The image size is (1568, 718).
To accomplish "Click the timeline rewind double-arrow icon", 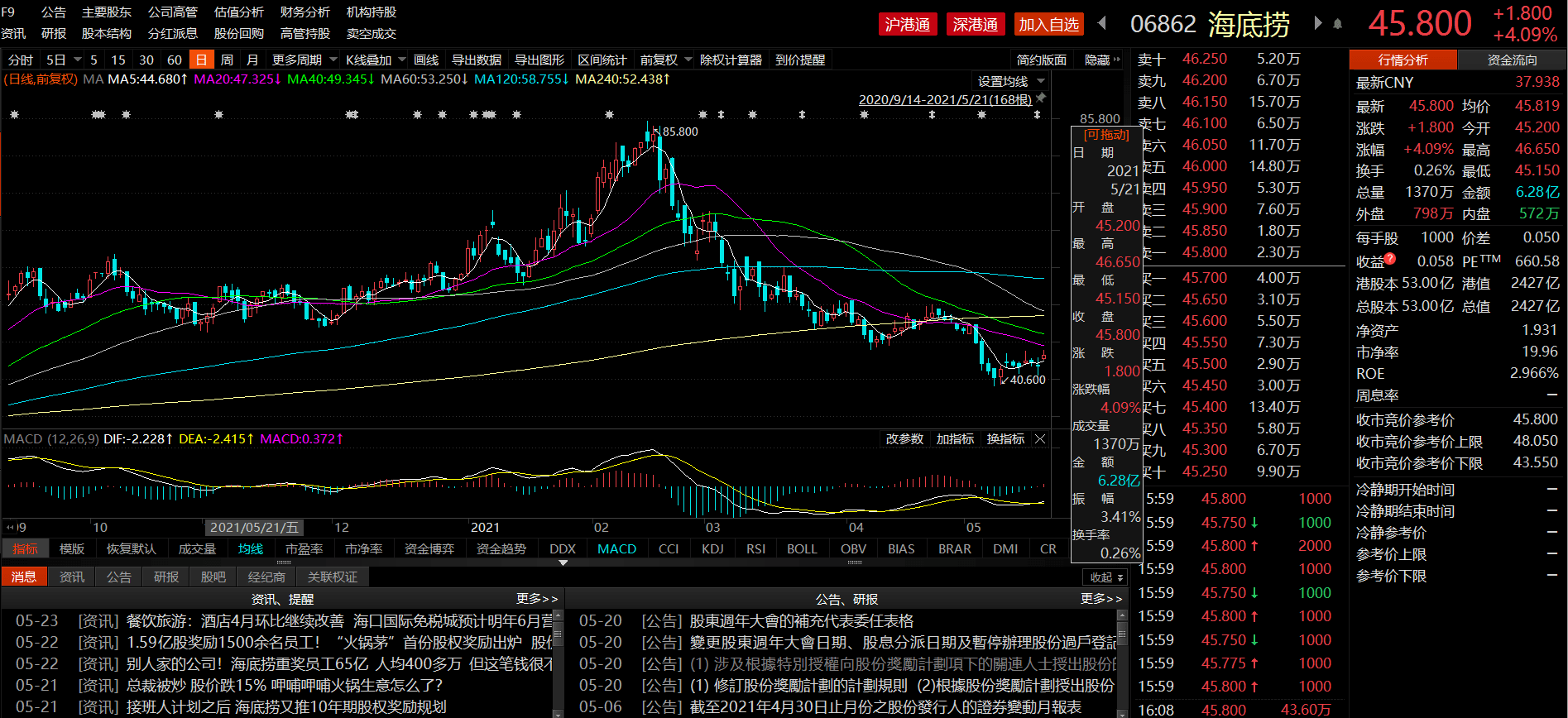I will 10,527.
